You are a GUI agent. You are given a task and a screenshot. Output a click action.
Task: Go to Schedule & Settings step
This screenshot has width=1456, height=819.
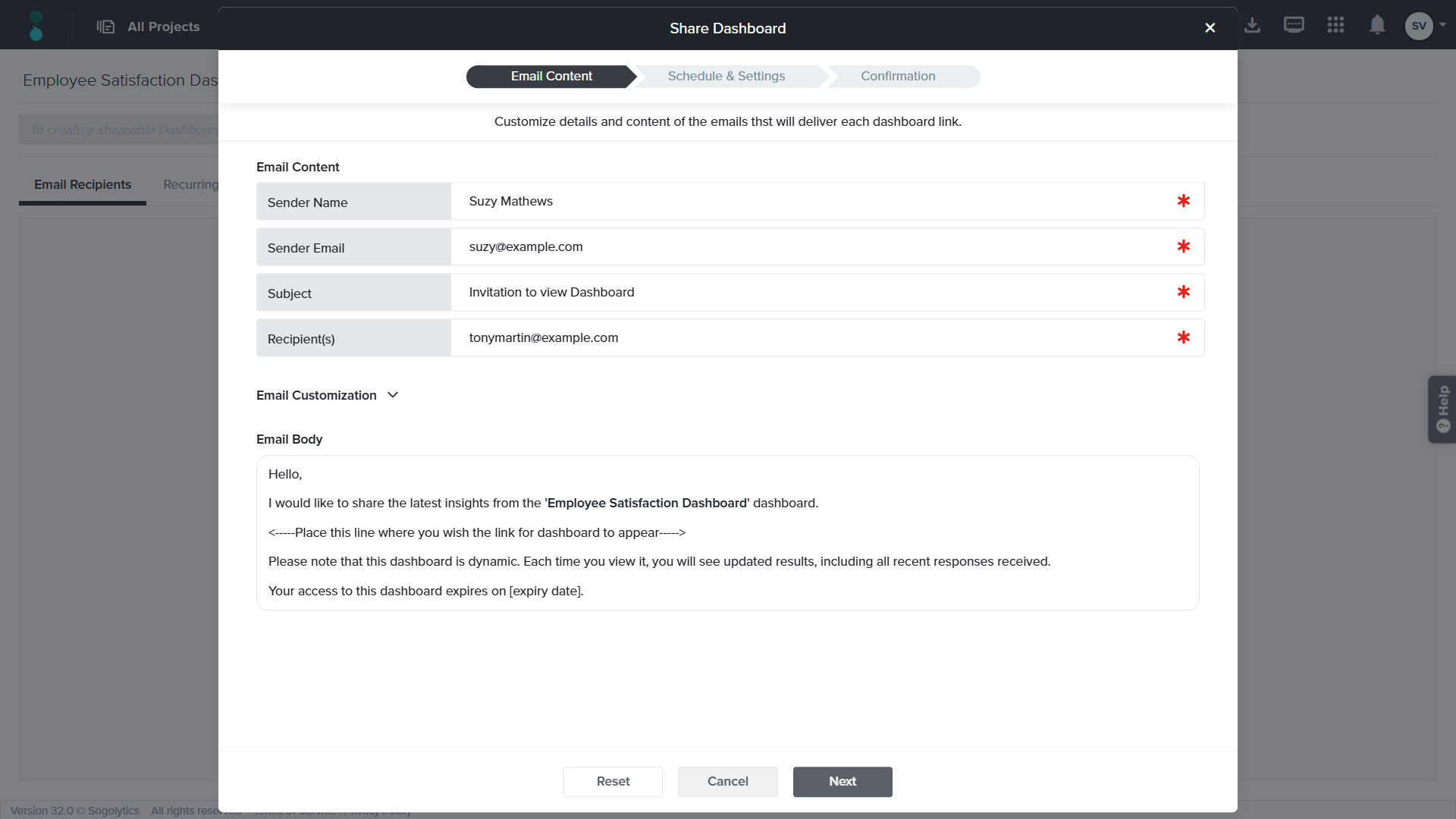(x=726, y=77)
